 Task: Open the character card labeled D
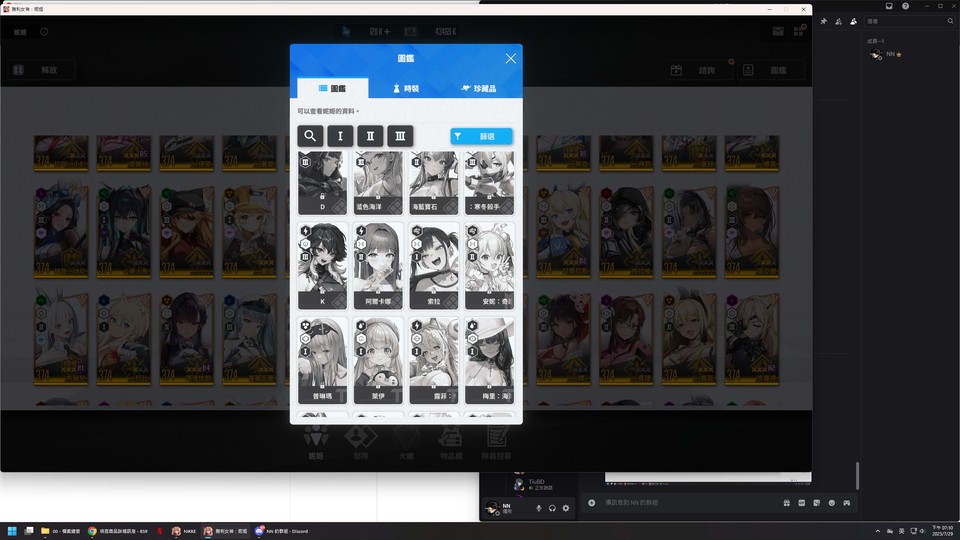coord(322,182)
